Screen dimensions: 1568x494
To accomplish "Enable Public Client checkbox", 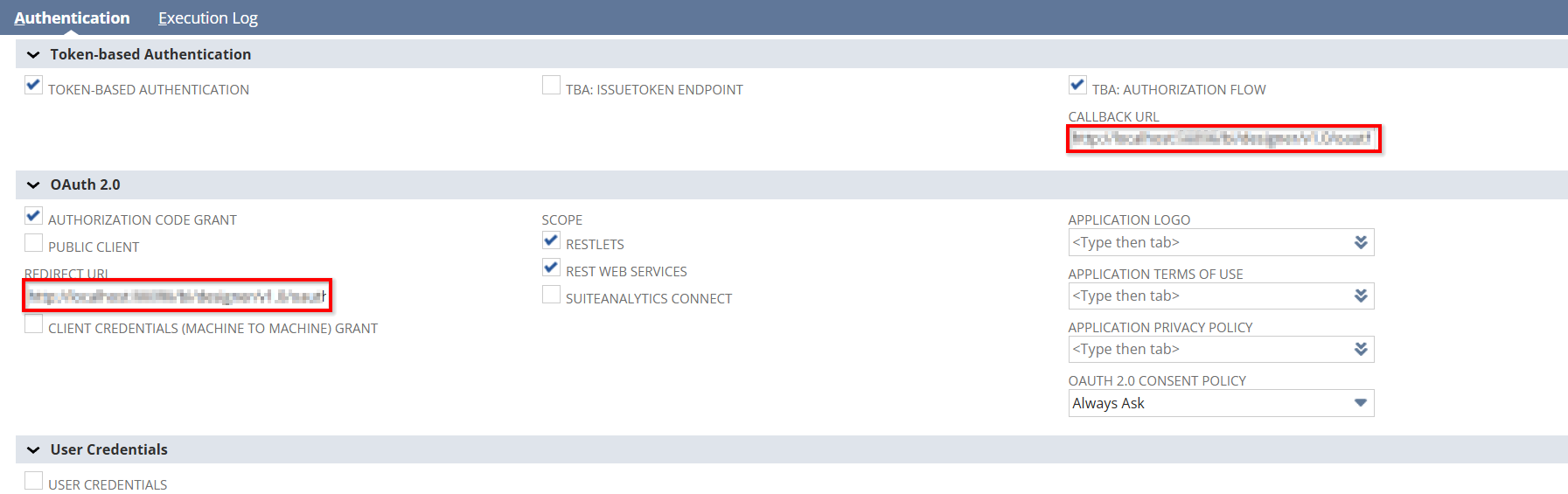I will pyautogui.click(x=33, y=242).
